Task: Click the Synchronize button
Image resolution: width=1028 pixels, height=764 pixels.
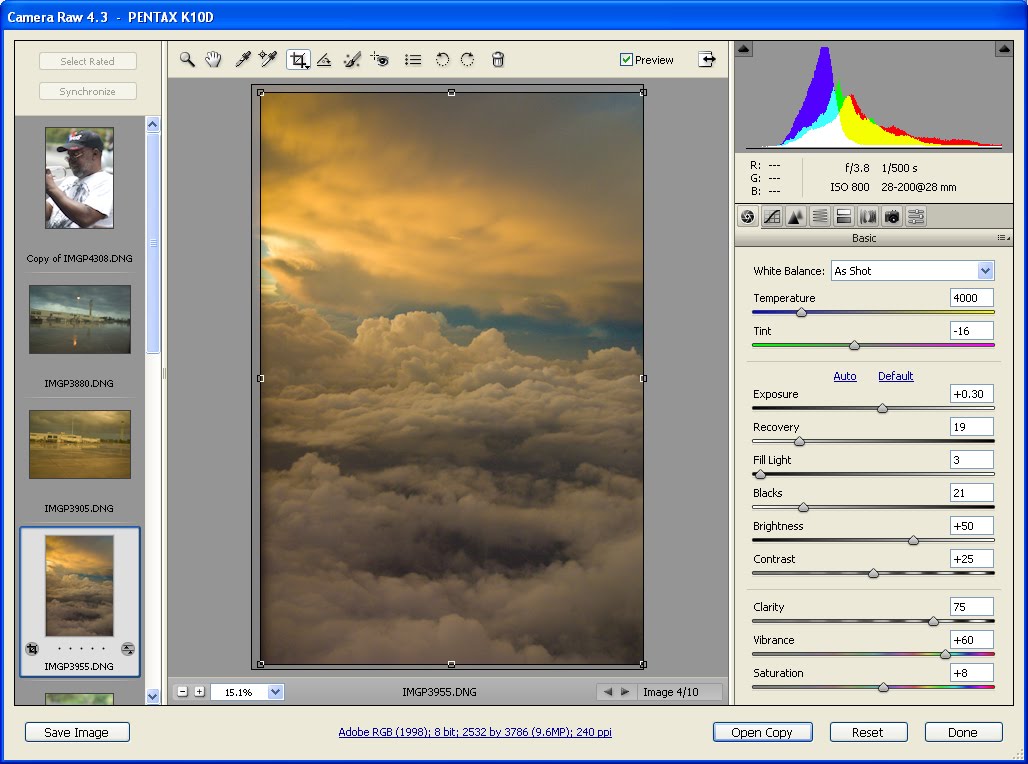Action: pyautogui.click(x=88, y=91)
